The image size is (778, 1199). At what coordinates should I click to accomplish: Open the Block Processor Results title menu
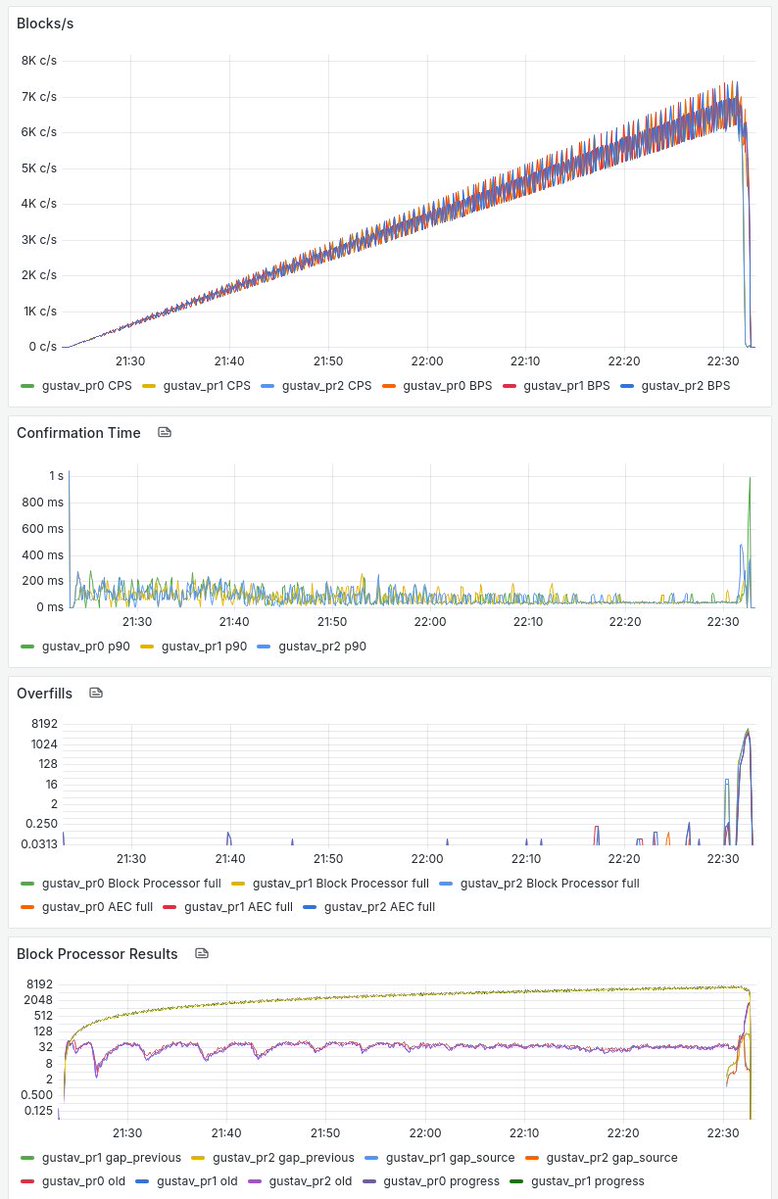[x=97, y=954]
